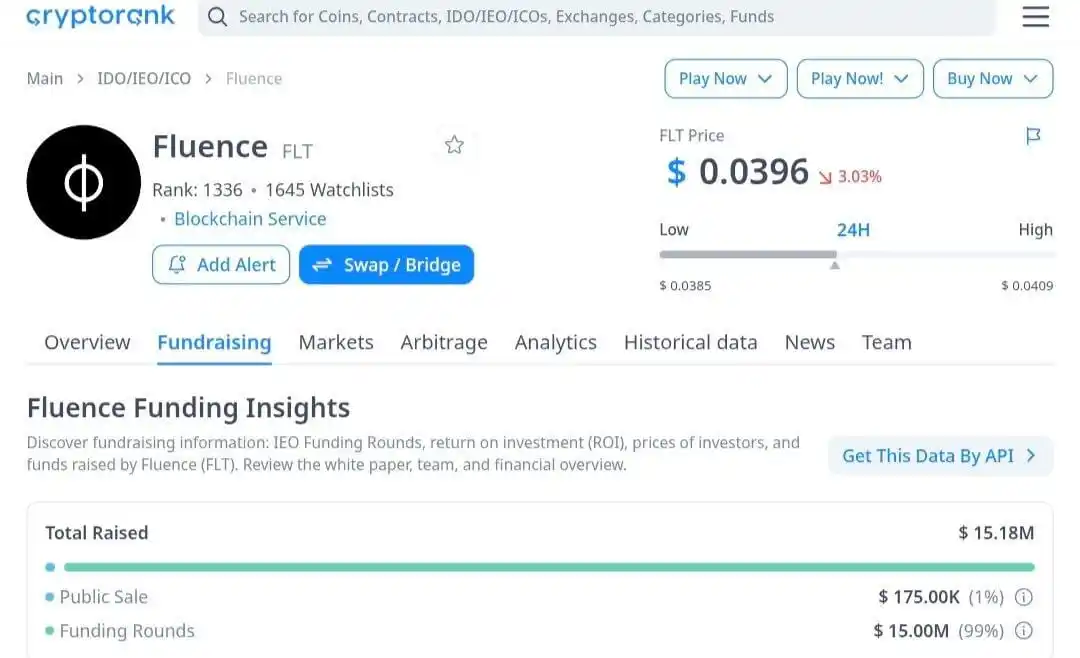Screen dimensions: 1080x658
Task: Switch to the Markets tab
Action: pos(335,342)
